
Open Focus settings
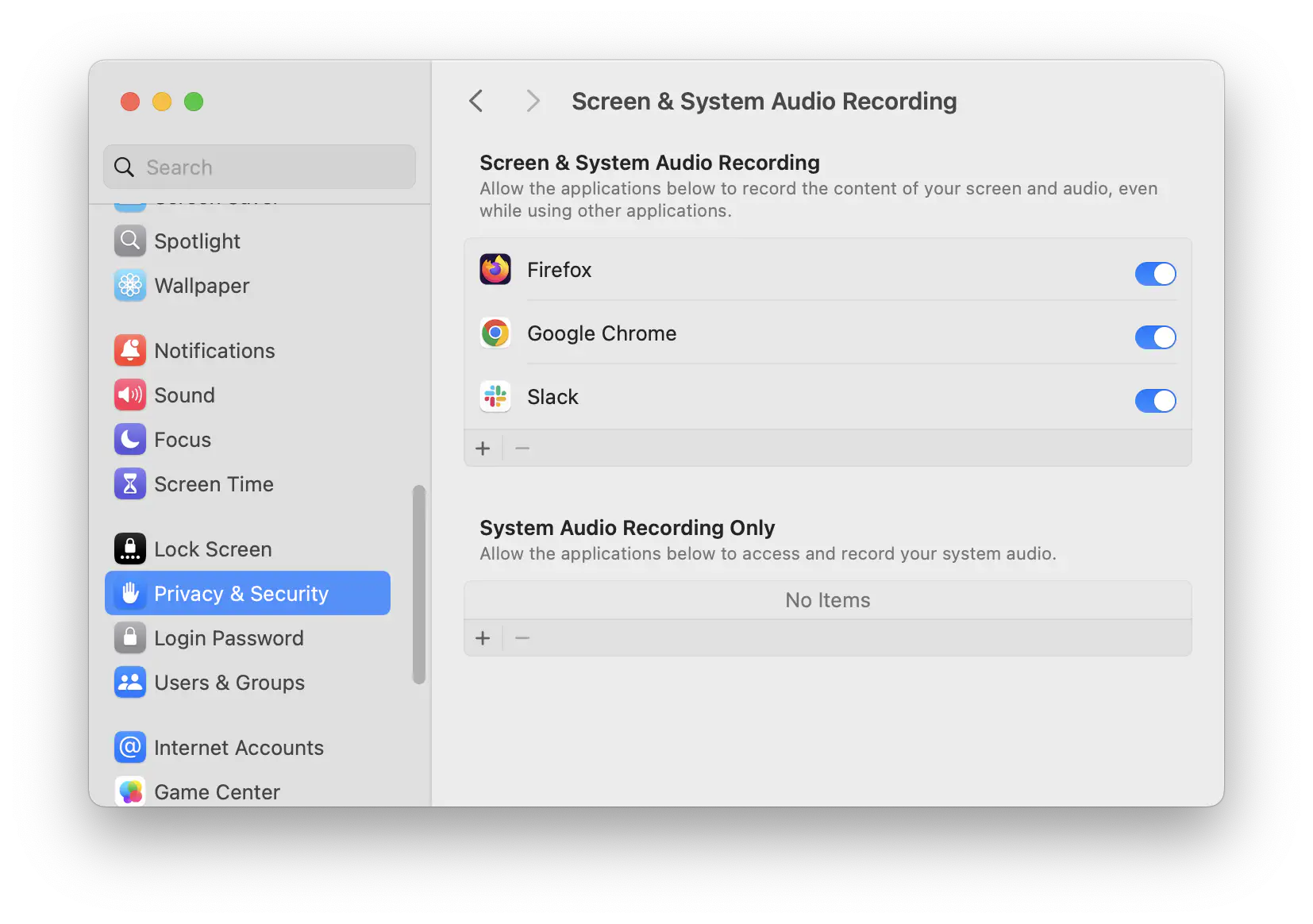(x=248, y=440)
